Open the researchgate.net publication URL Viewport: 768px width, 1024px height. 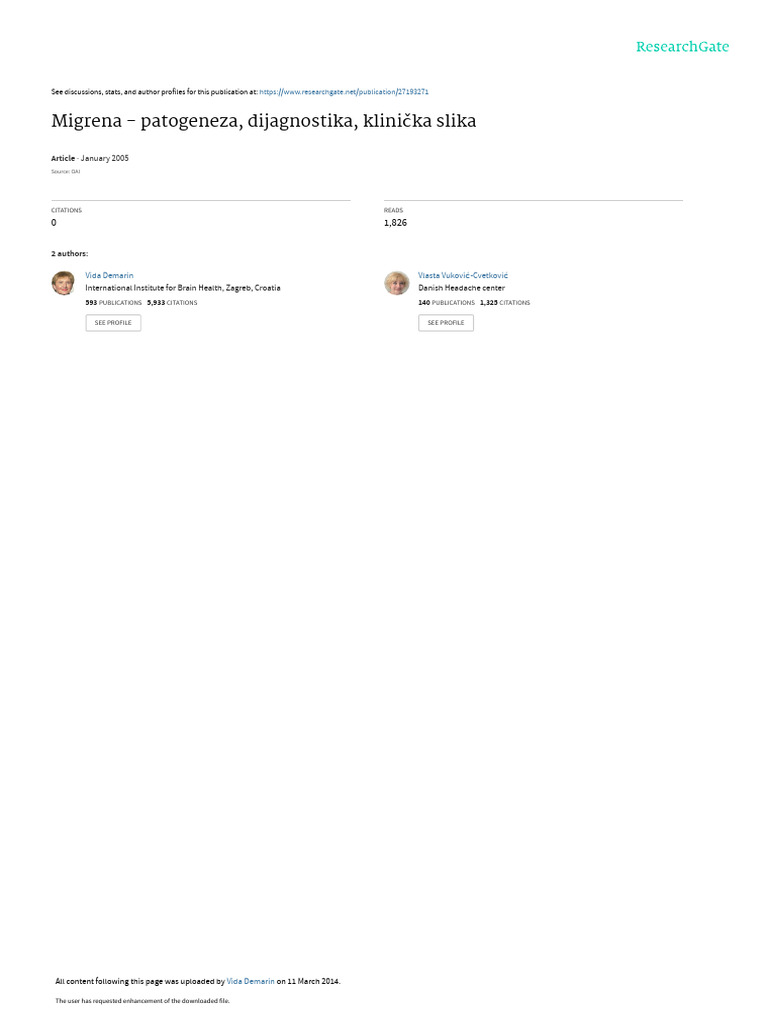click(x=344, y=92)
